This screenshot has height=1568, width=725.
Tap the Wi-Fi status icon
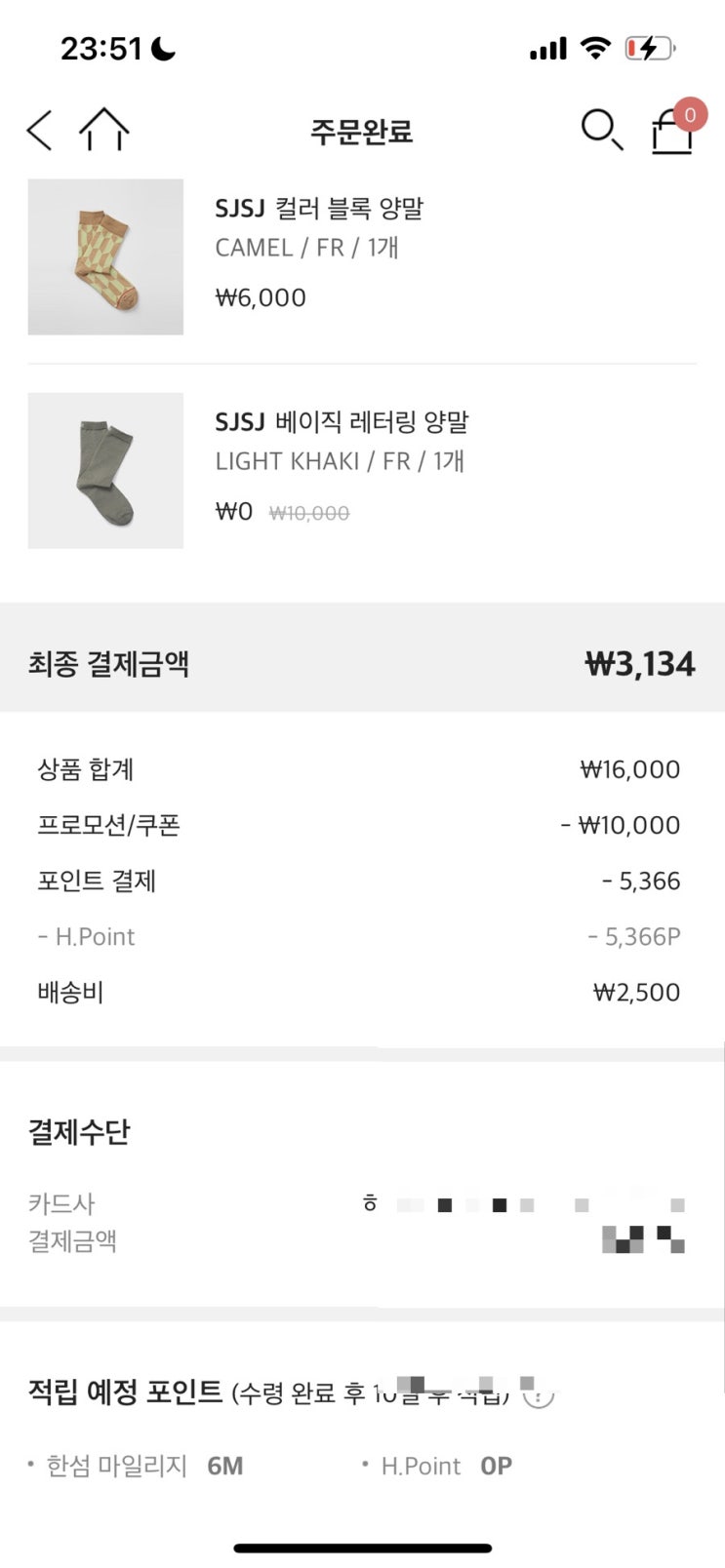[594, 48]
